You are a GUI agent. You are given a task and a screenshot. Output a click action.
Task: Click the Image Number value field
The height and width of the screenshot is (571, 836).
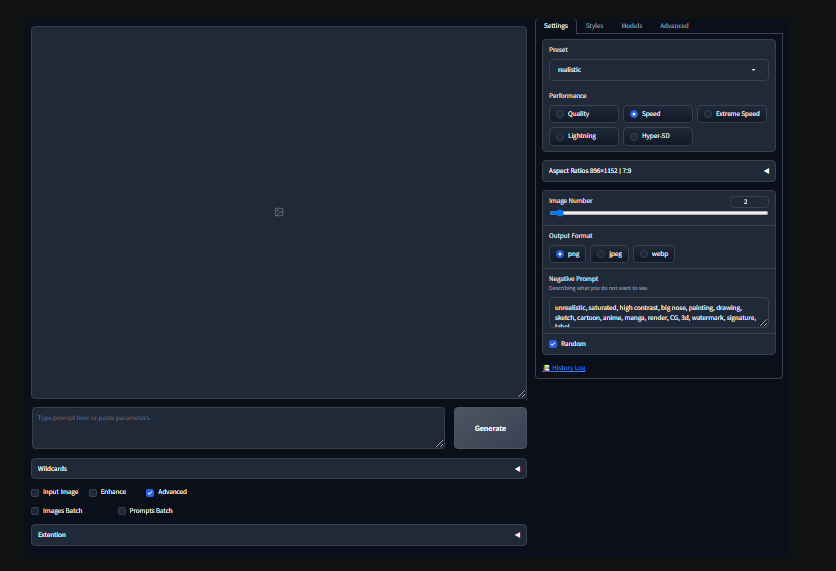[749, 202]
